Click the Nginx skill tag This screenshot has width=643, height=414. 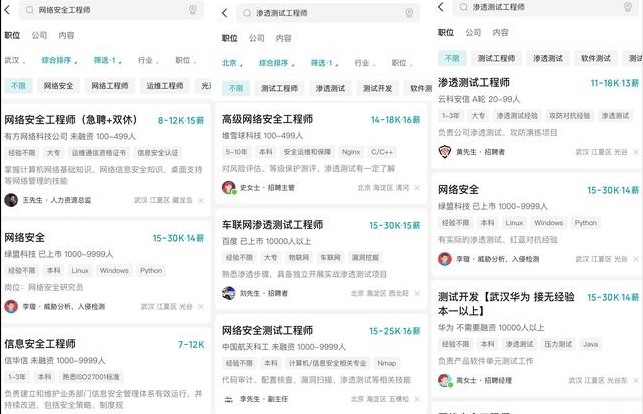351,152
